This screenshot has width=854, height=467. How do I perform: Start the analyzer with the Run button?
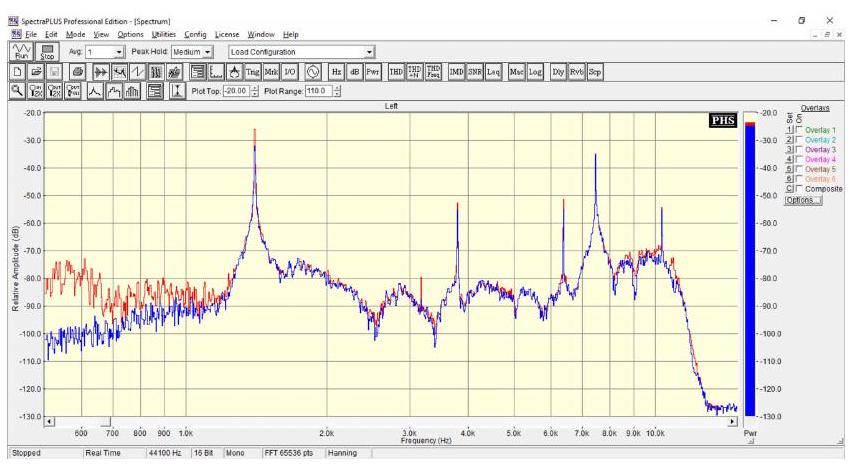pyautogui.click(x=22, y=52)
